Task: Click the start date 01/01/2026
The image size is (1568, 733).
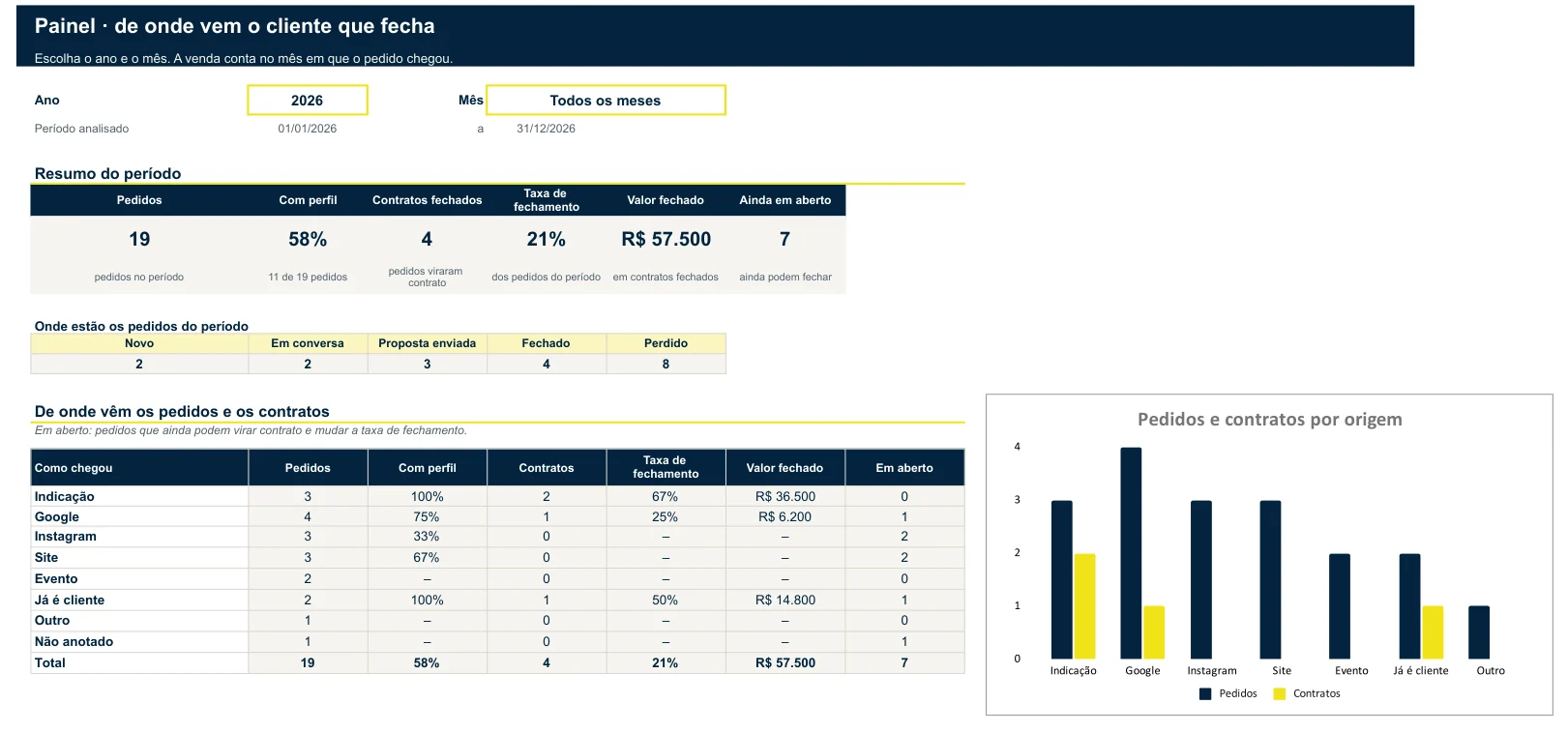Action: tap(308, 129)
